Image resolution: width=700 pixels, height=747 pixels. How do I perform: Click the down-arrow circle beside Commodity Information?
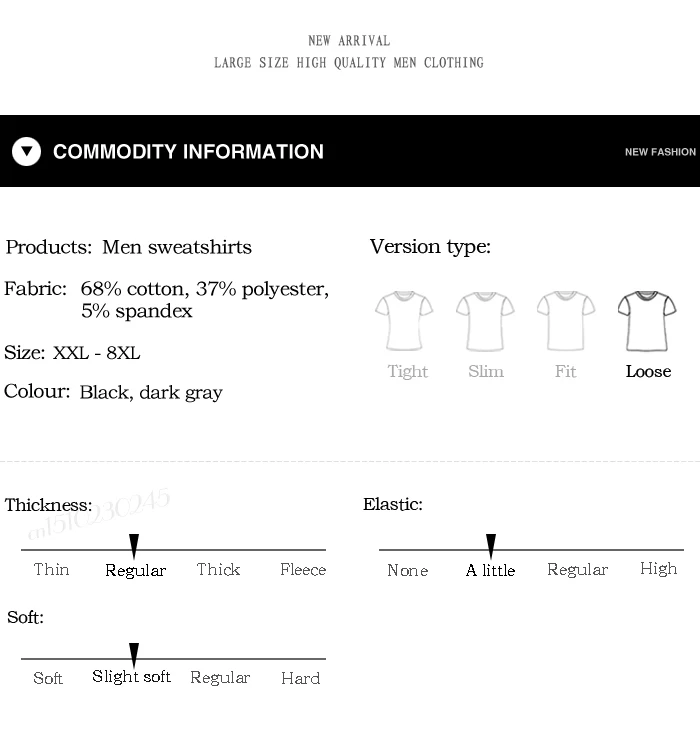point(26,151)
